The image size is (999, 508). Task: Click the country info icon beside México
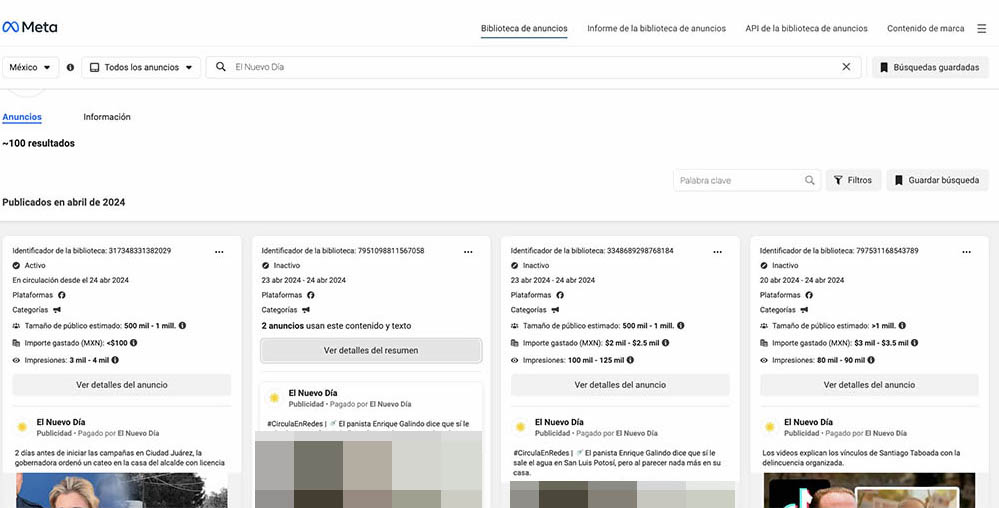(x=70, y=67)
